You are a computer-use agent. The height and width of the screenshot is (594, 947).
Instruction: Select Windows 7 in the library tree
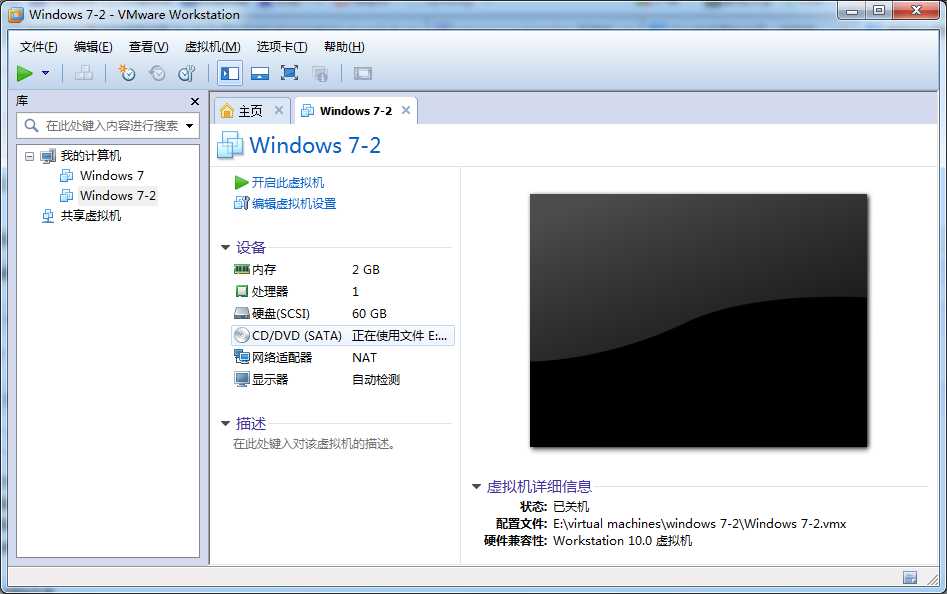(x=112, y=176)
